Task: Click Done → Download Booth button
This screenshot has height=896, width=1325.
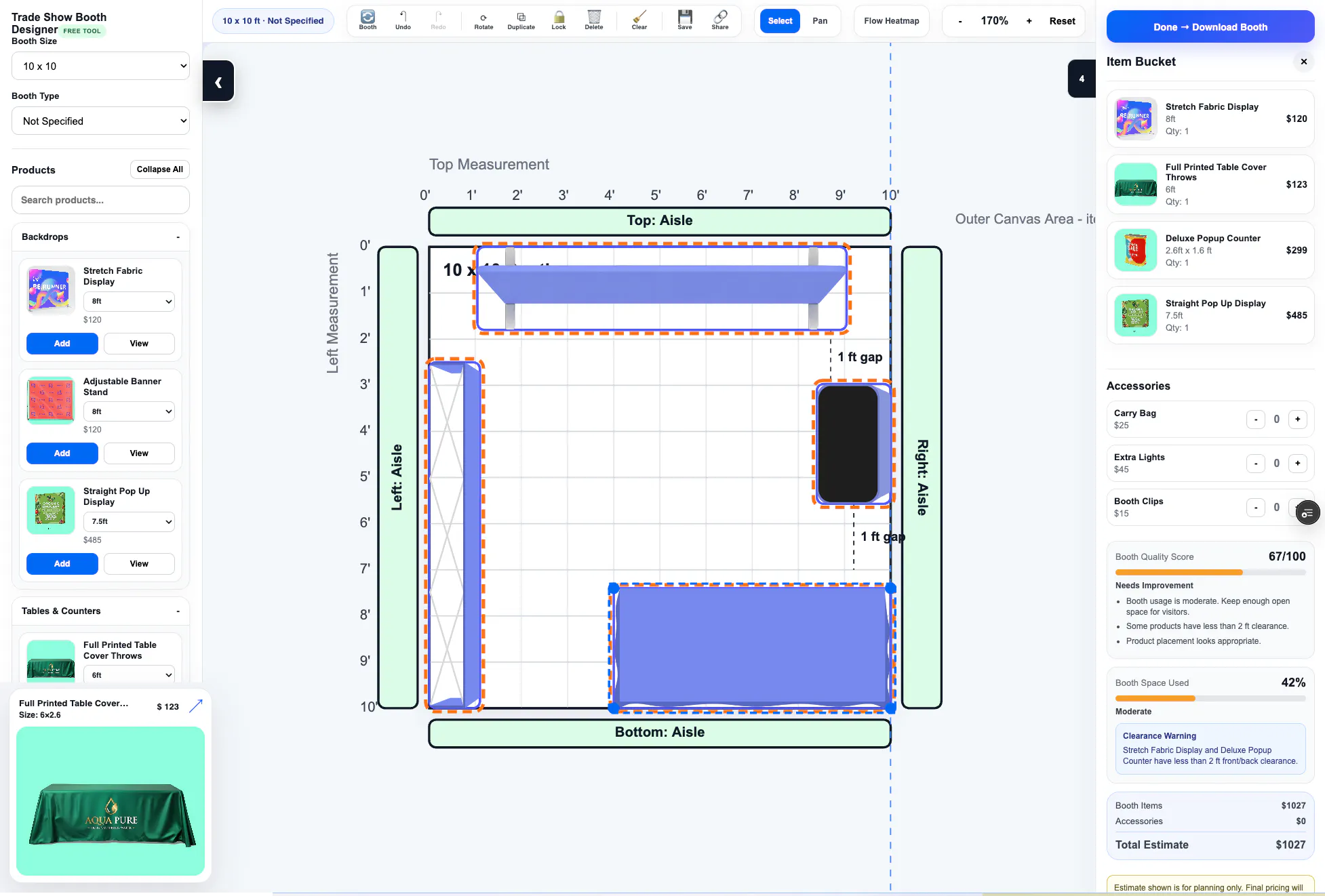Action: (x=1210, y=27)
